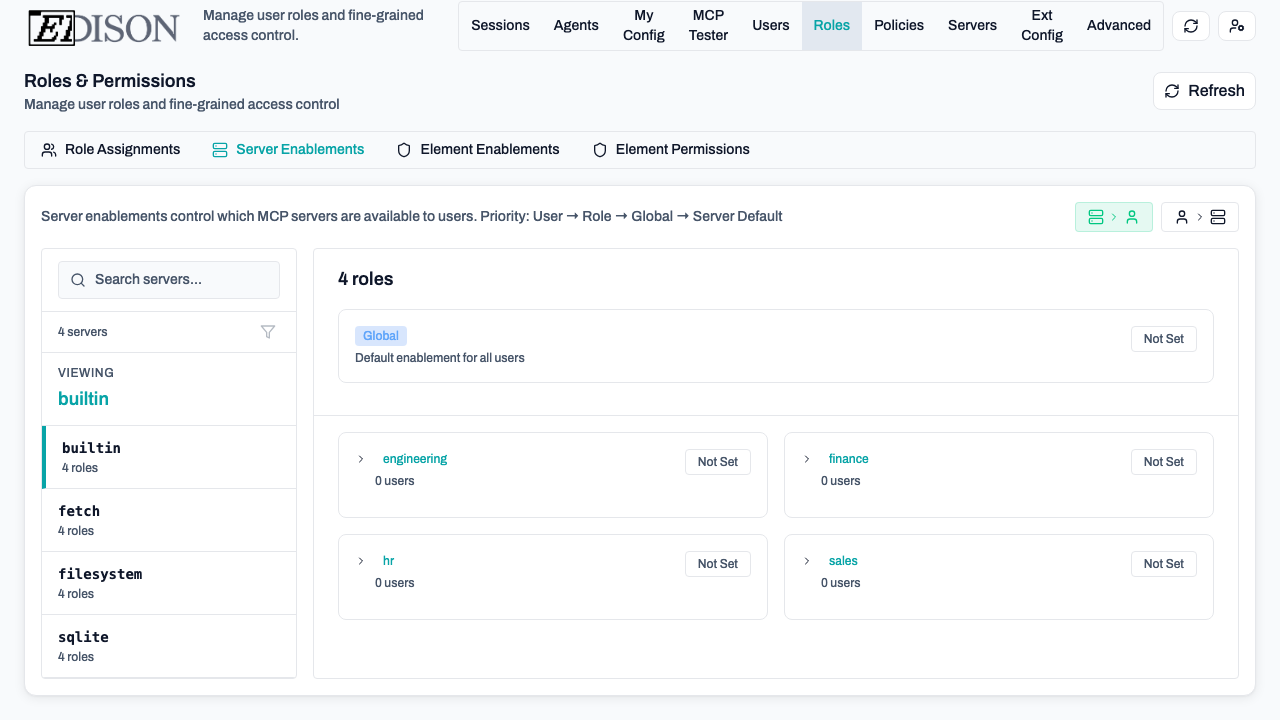
Task: Switch to server-to-user view toggle
Action: click(x=1113, y=217)
